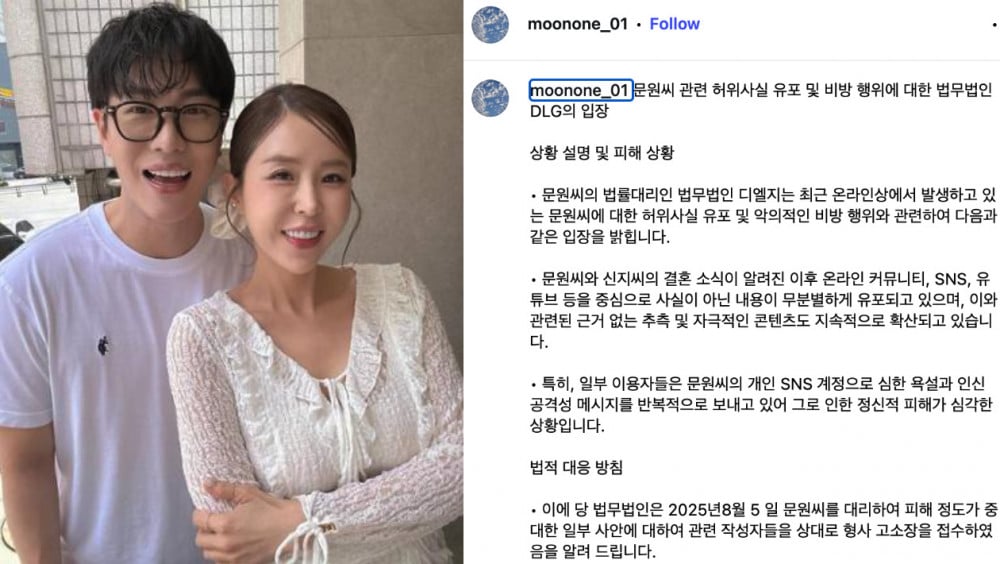Open the profile avatar in the post header

point(490,24)
